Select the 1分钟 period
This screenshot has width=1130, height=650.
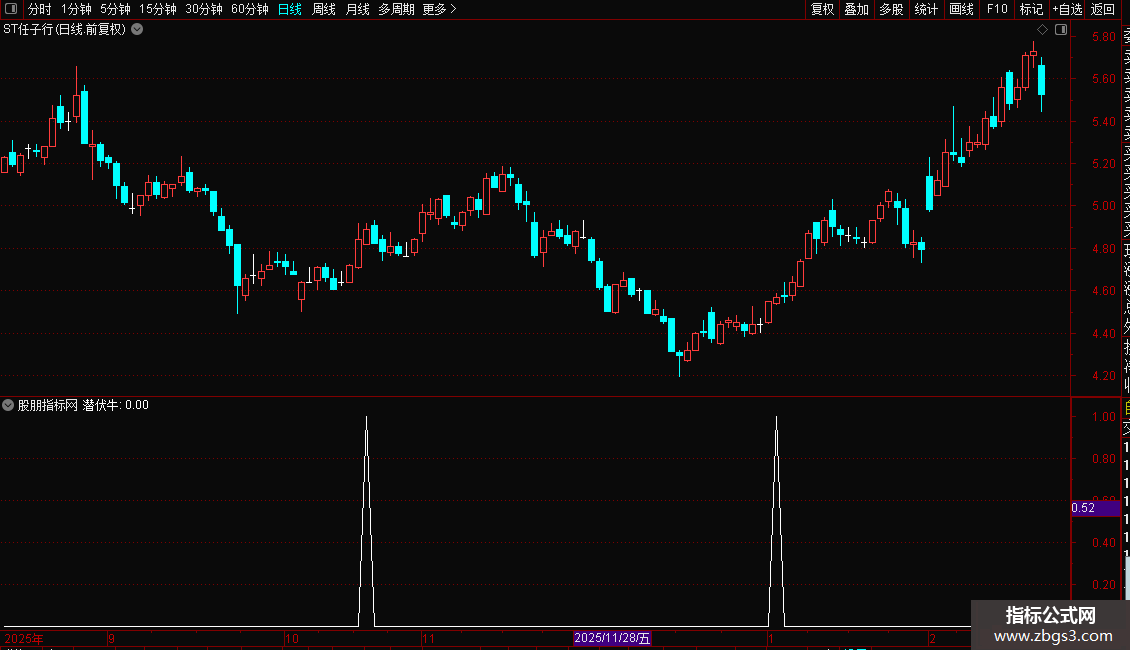(x=76, y=9)
